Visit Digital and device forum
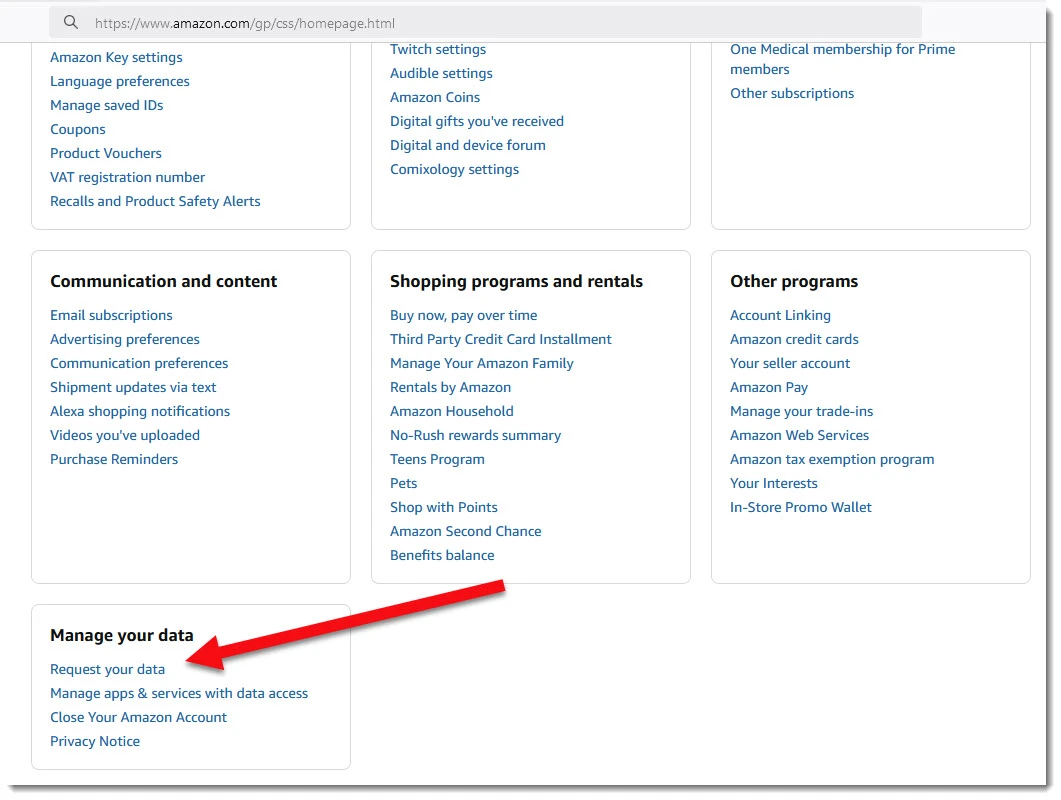 coord(468,146)
